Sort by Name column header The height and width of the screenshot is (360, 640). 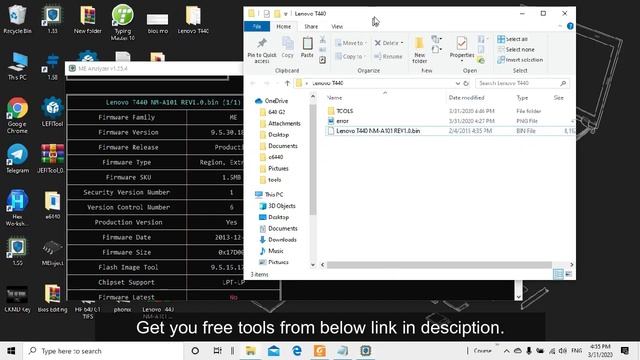[334, 98]
